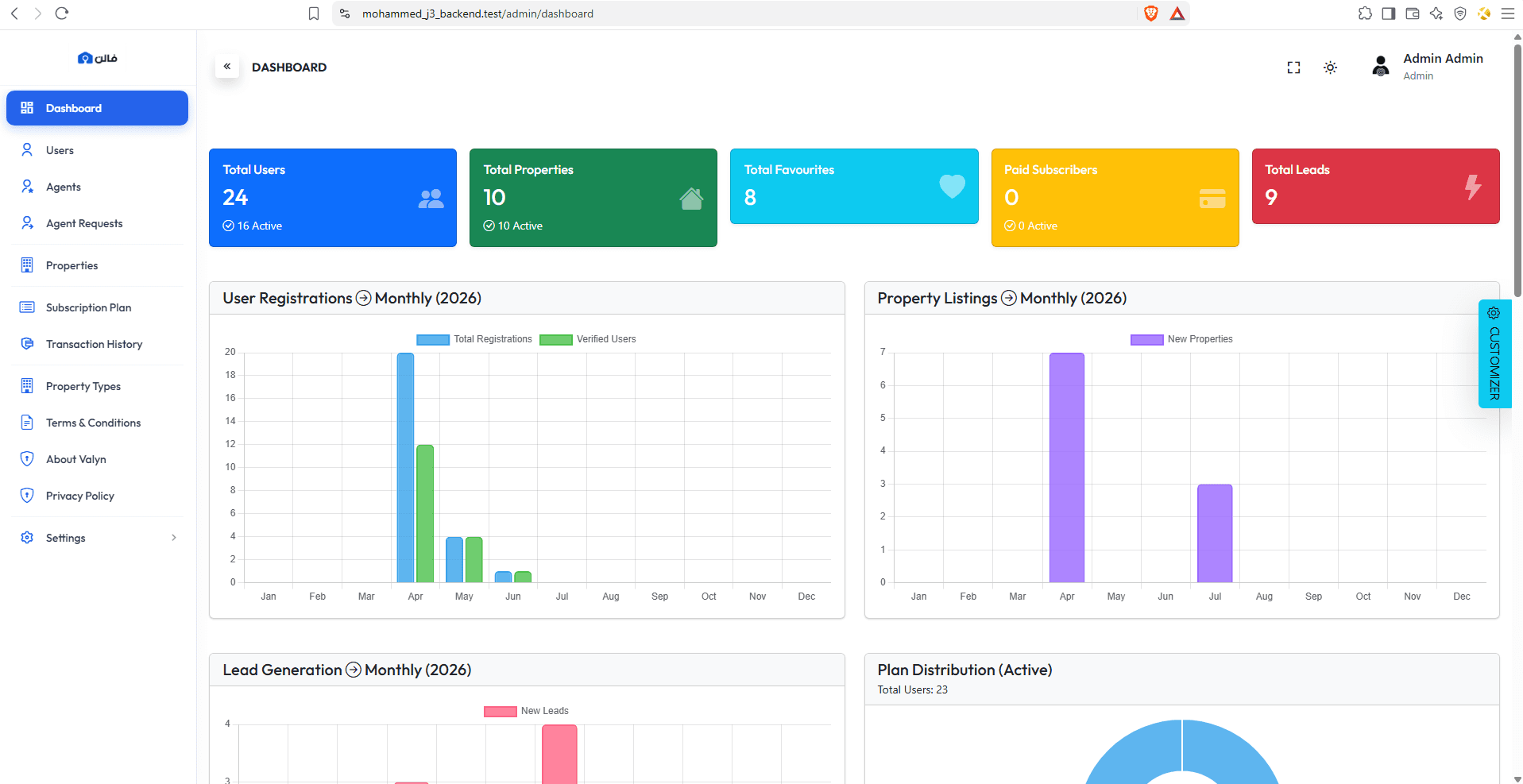Click the arrow icon in Lead Generation title

click(x=354, y=670)
